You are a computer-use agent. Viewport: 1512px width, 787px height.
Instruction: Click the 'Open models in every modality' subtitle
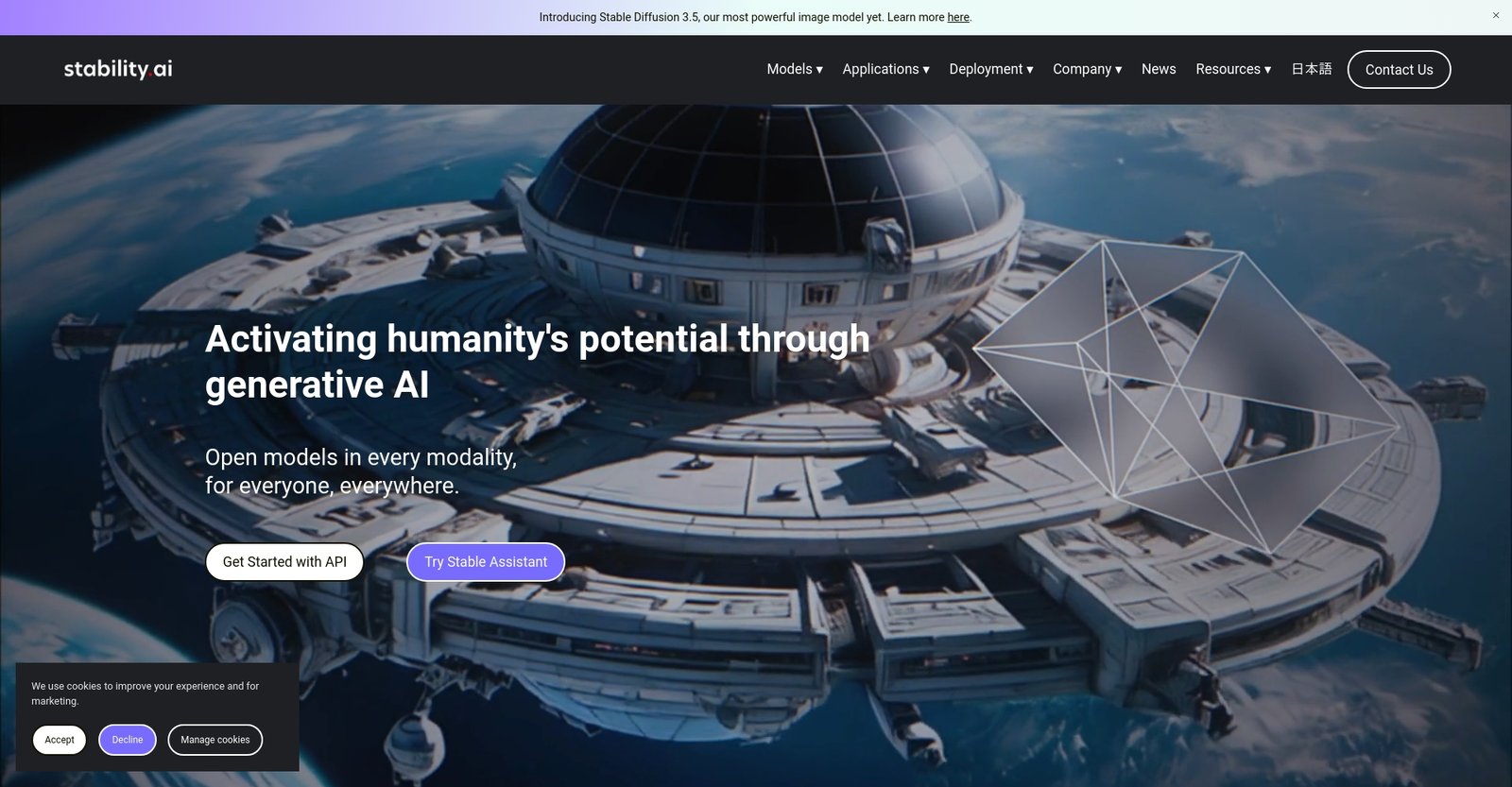point(361,471)
